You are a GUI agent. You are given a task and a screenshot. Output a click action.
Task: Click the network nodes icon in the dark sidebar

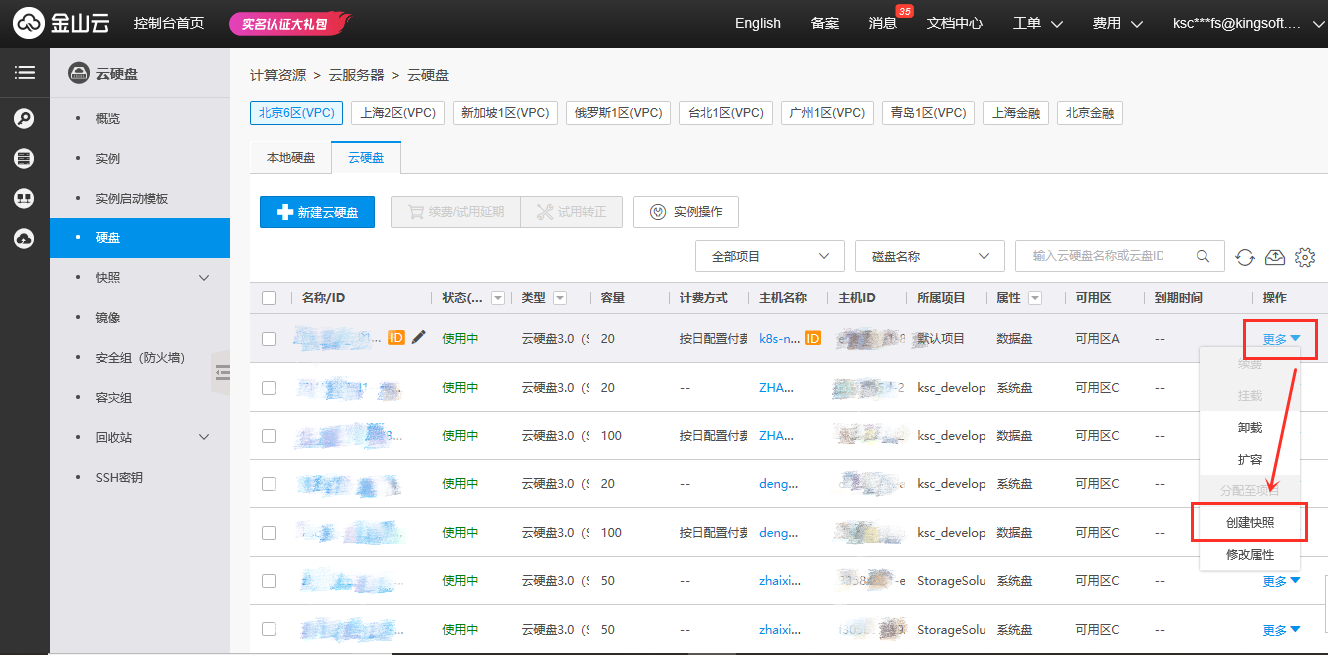point(25,199)
